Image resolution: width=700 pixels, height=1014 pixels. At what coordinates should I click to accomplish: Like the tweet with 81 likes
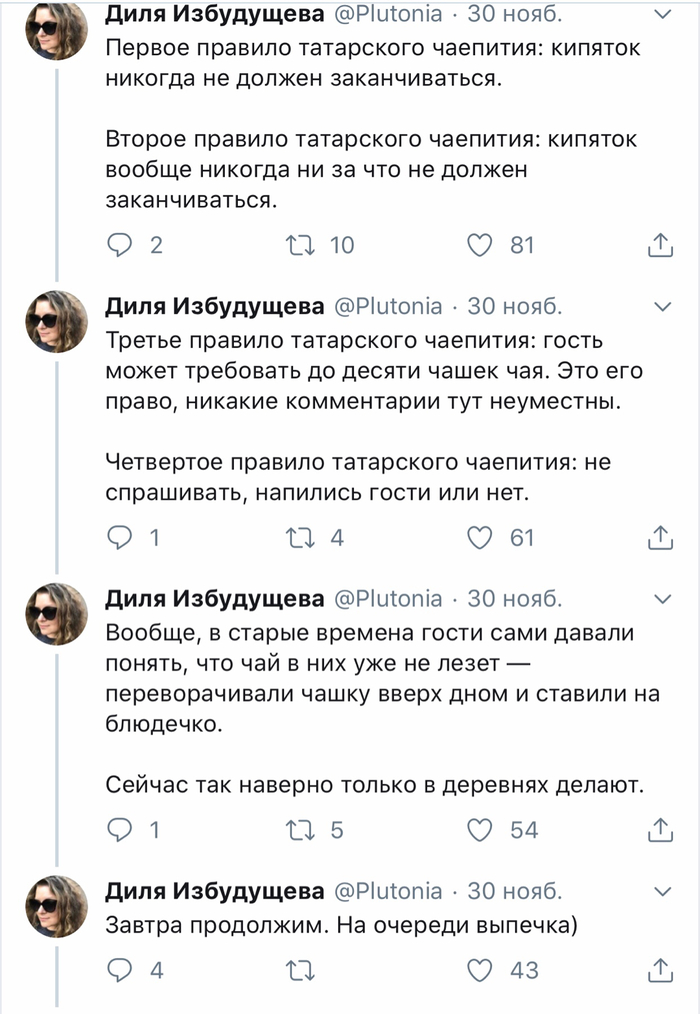482,245
